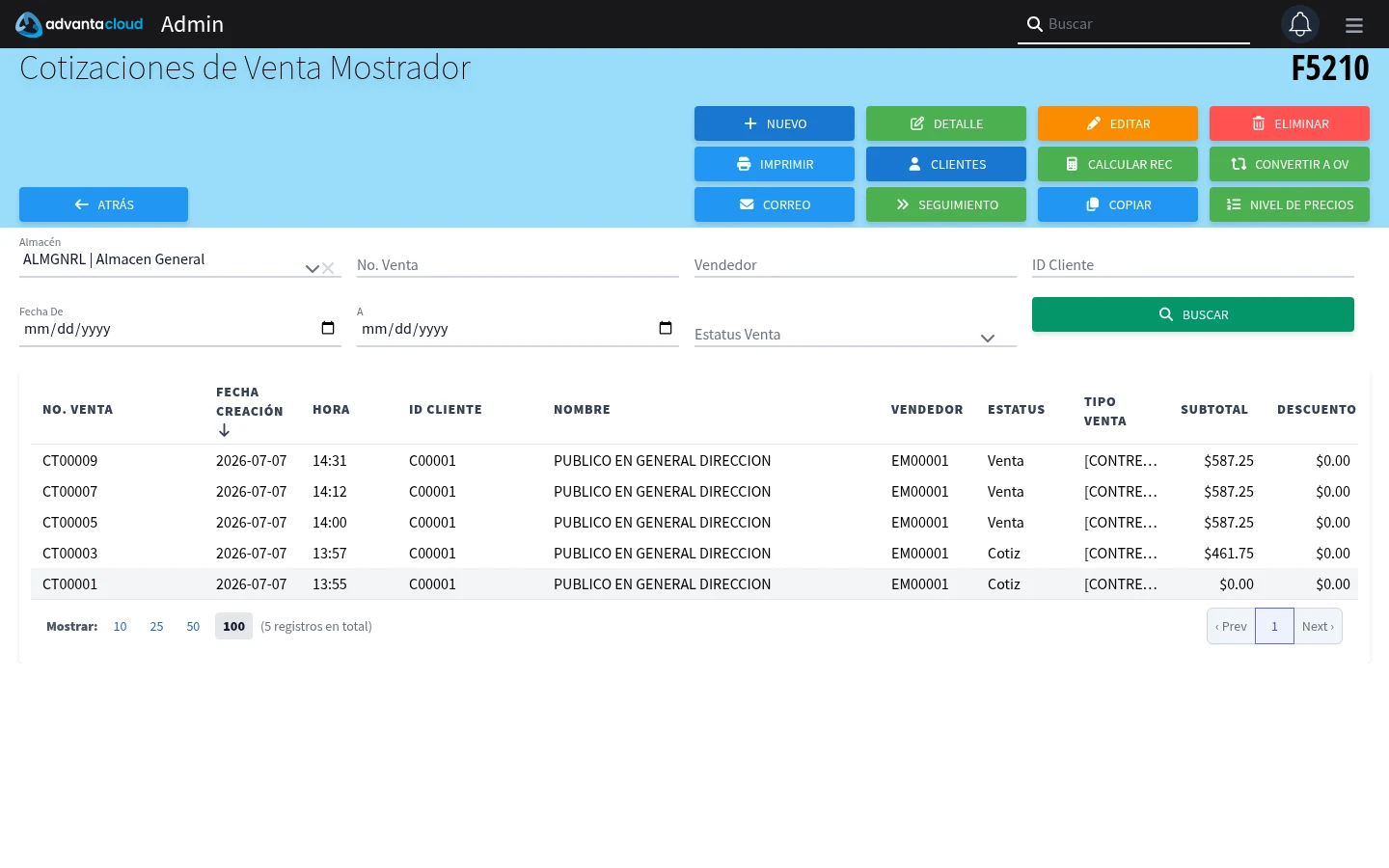Select row CT00005
This screenshot has width=1389, height=868.
(694, 523)
